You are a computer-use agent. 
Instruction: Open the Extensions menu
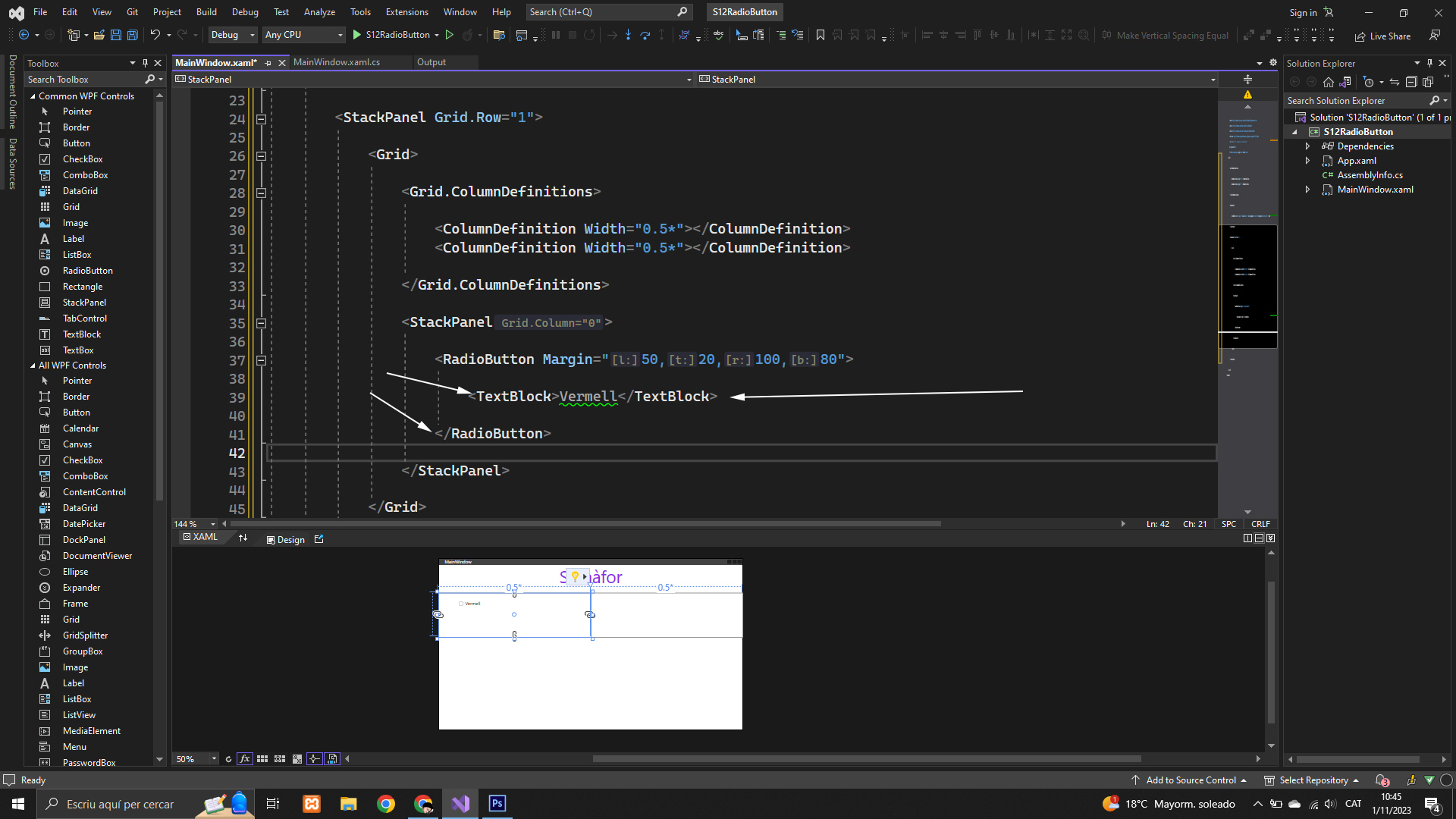pos(406,12)
